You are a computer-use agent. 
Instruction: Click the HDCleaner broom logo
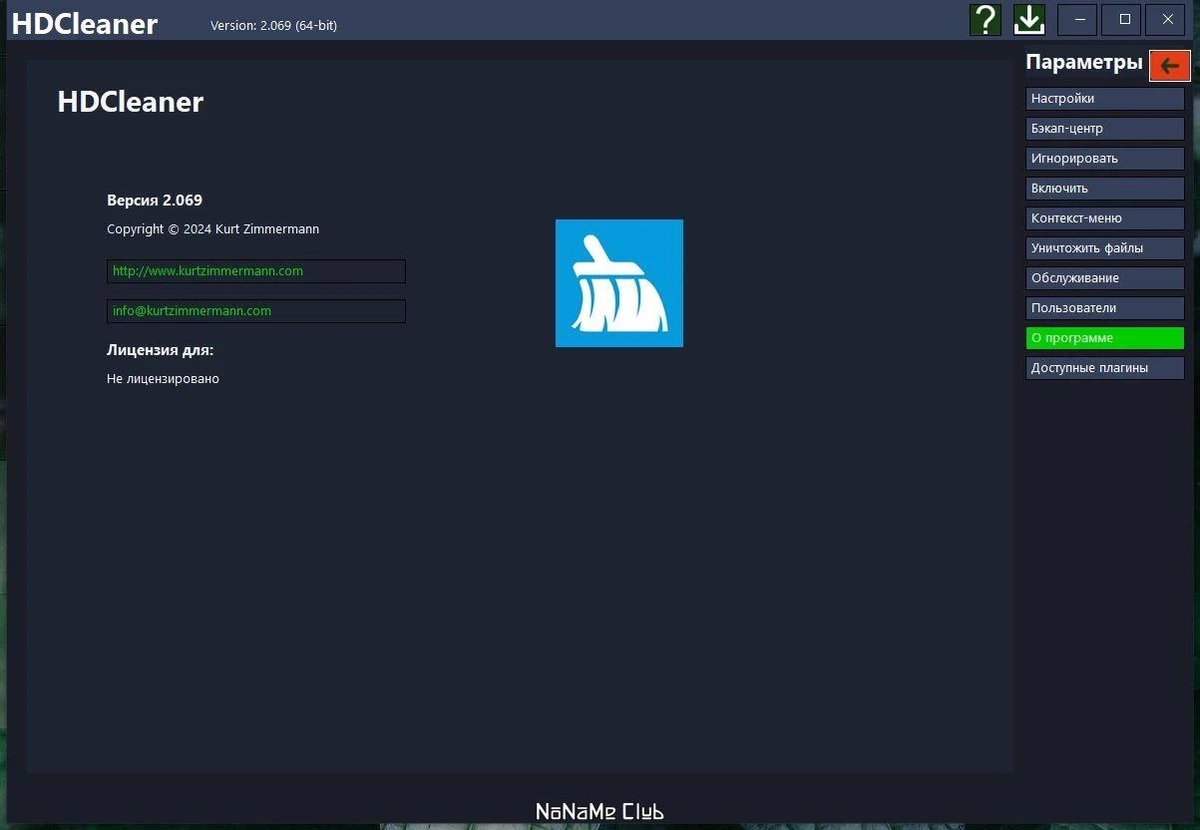click(619, 283)
